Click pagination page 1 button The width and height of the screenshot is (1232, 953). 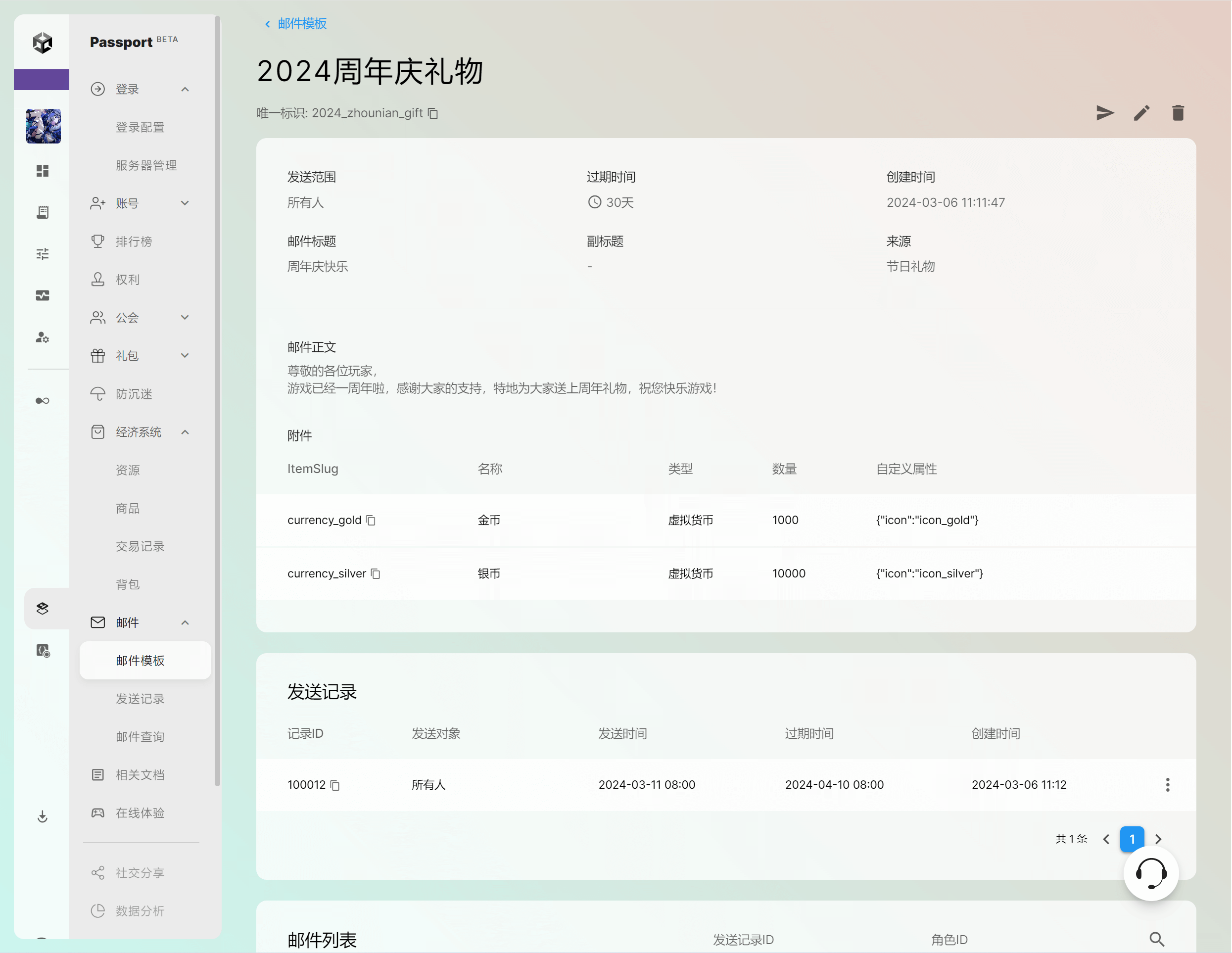click(1132, 839)
